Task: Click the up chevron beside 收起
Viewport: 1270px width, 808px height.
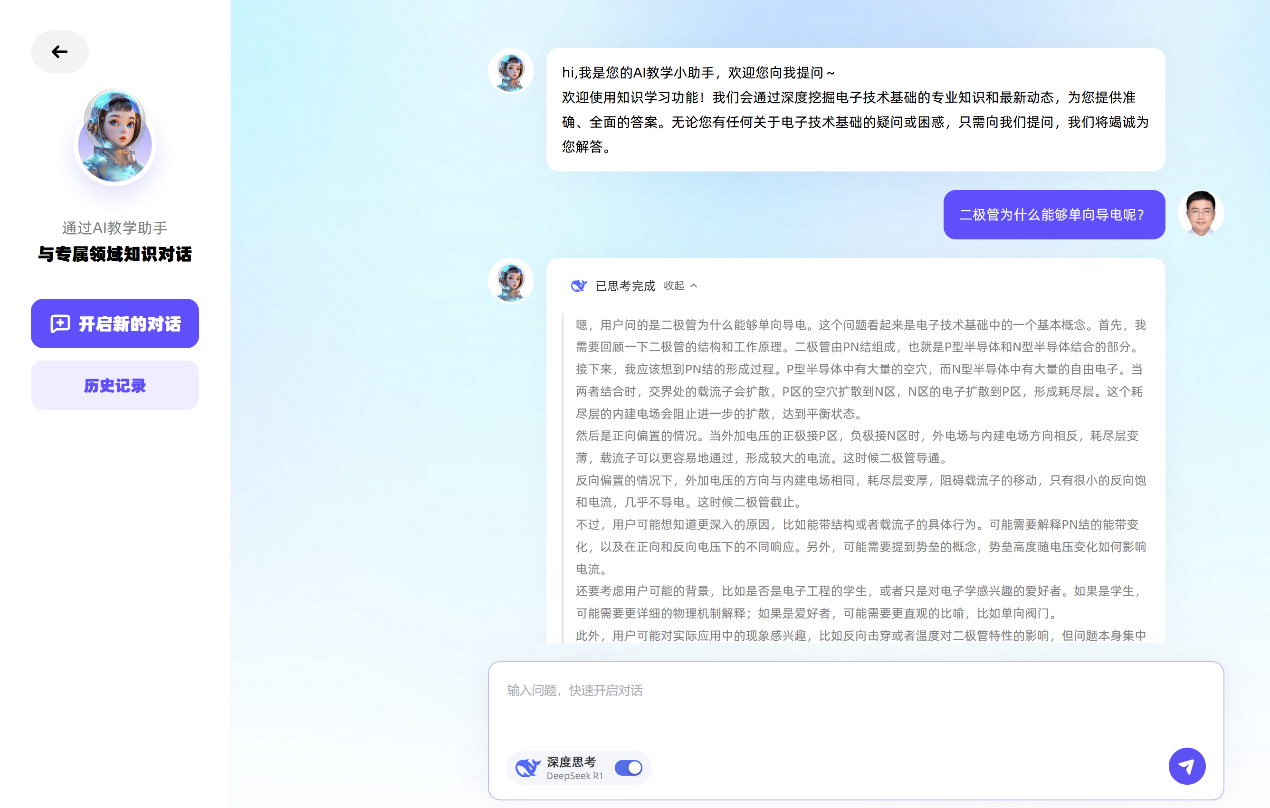Action: click(x=694, y=286)
